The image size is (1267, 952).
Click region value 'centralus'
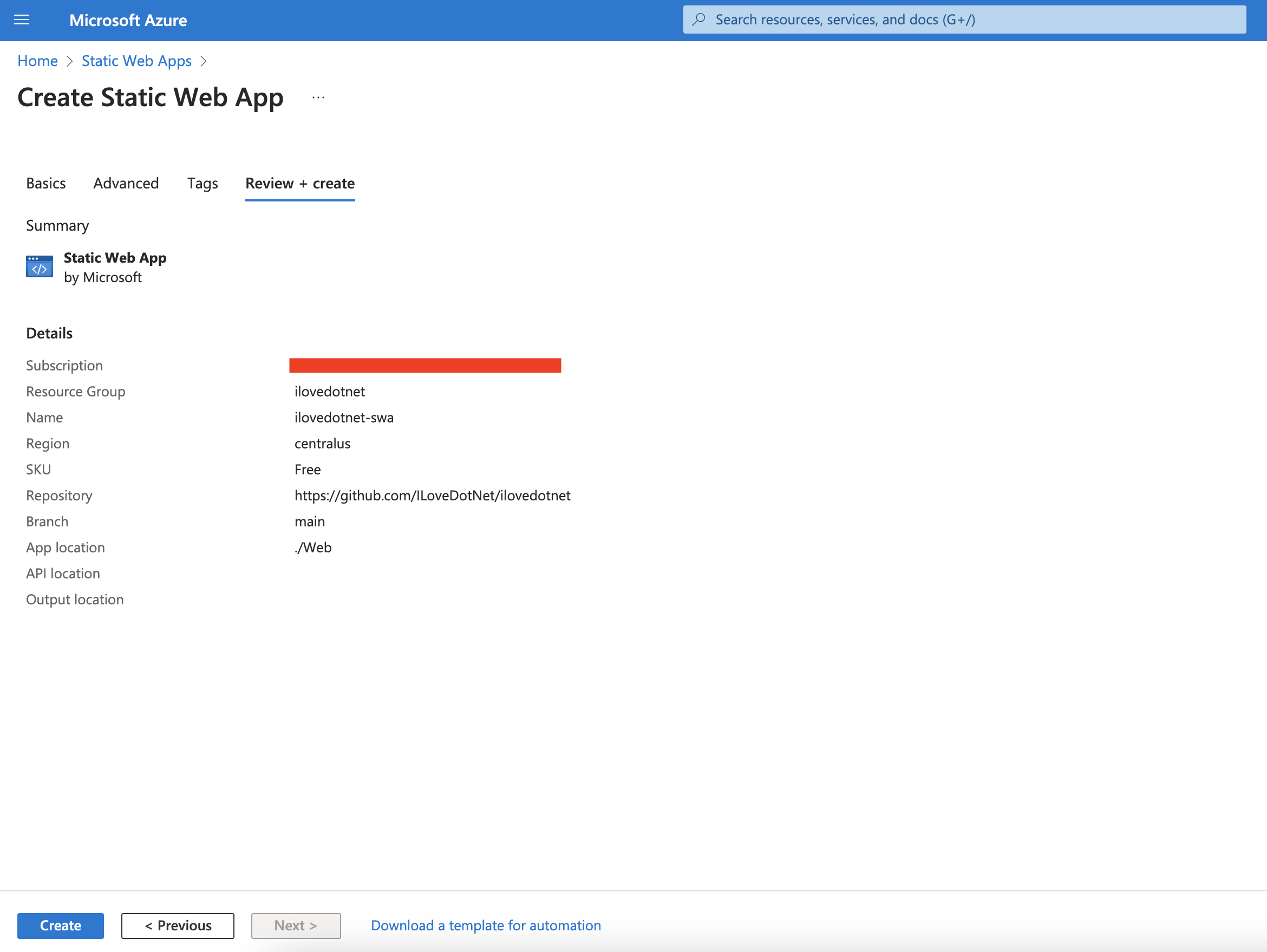pyautogui.click(x=323, y=444)
